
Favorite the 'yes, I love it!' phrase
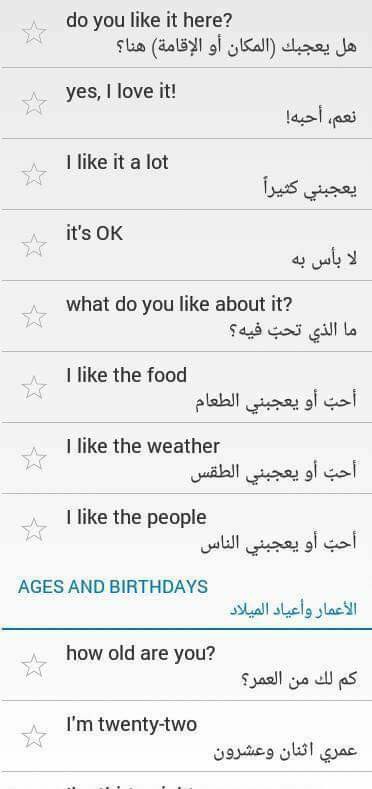coord(34,104)
